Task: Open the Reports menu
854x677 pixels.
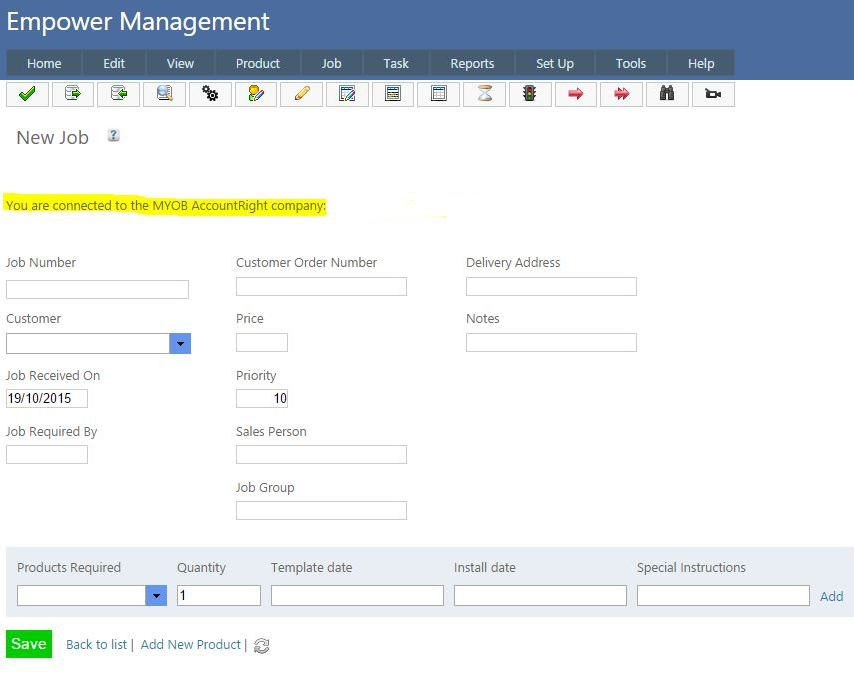Action: point(472,63)
